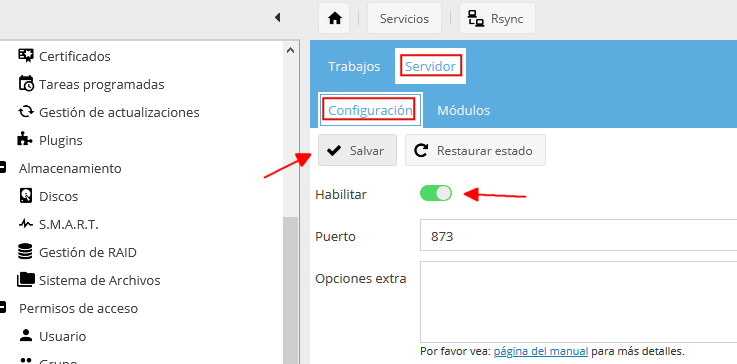
Task: Open Discos disk icon
Action: [25, 196]
